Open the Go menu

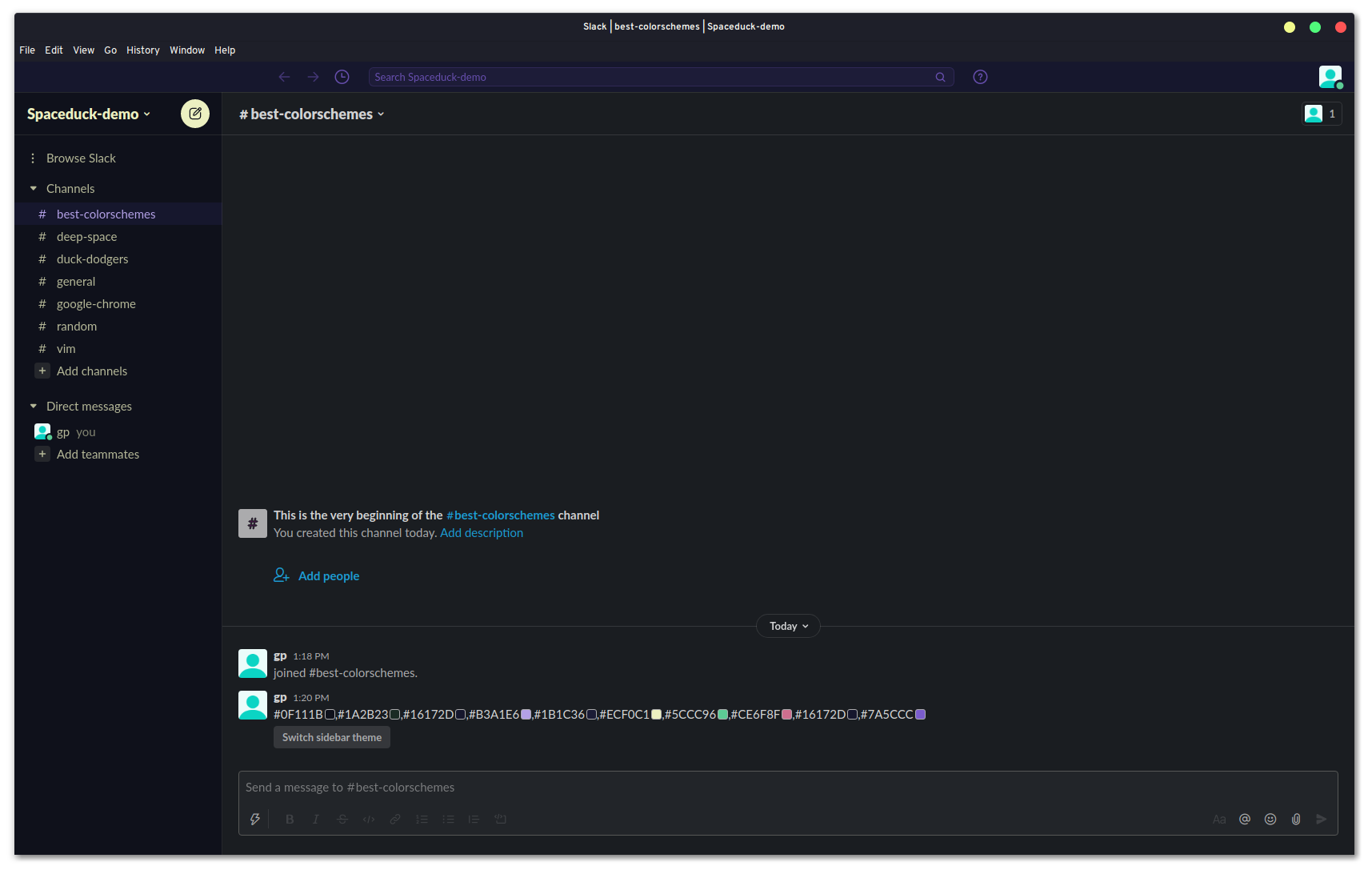[110, 50]
